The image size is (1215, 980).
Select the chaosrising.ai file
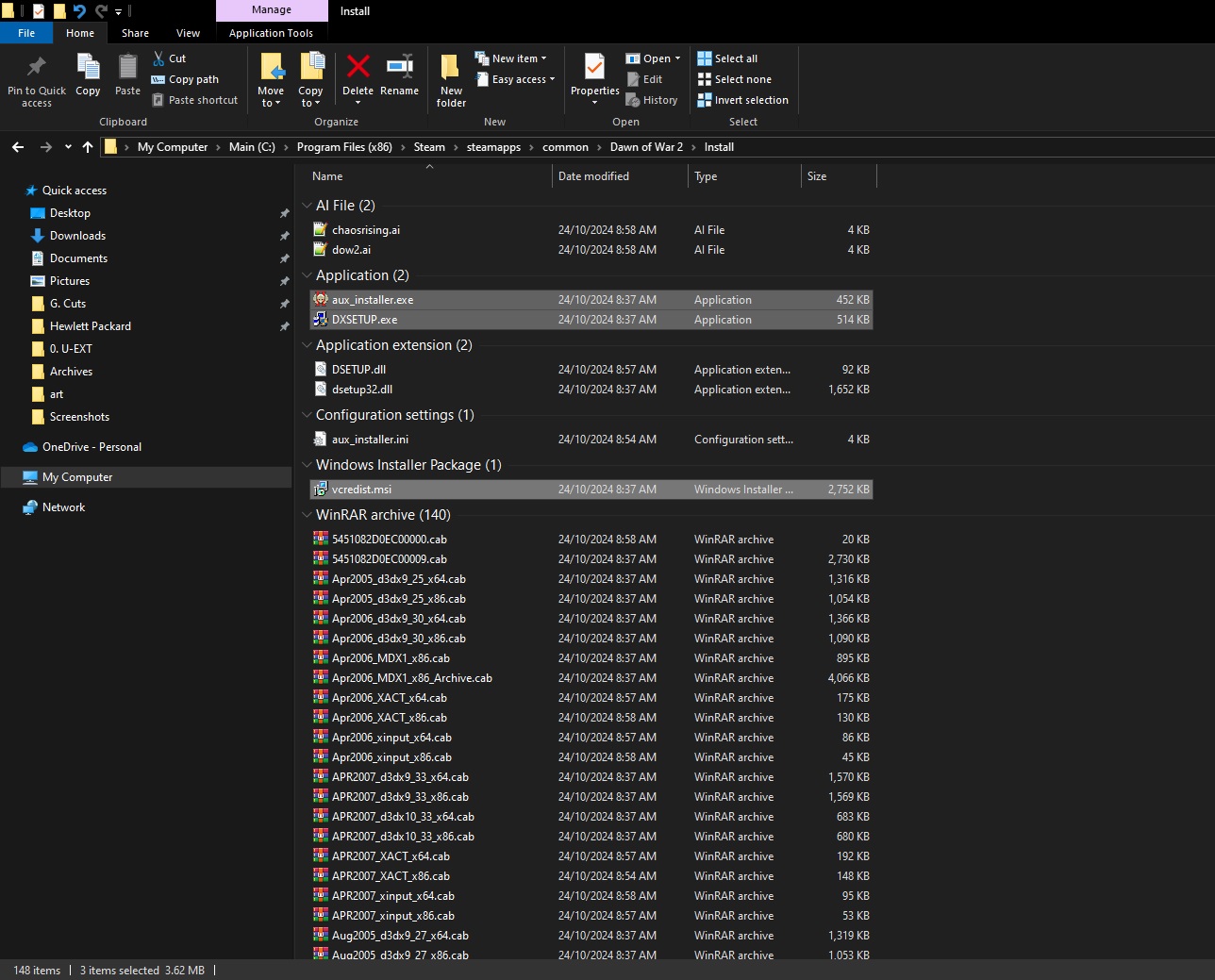pos(591,230)
